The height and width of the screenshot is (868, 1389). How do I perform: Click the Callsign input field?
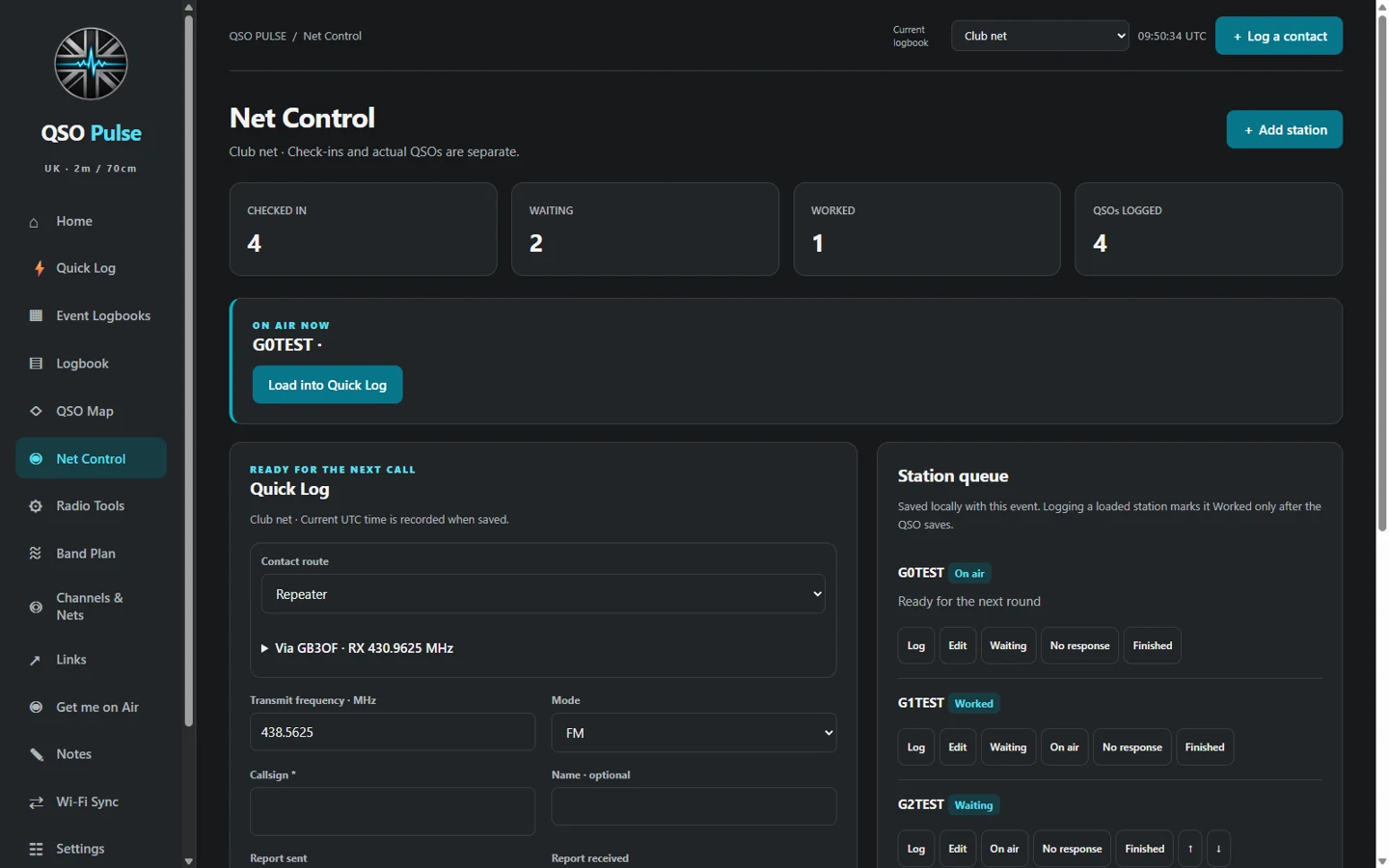(x=393, y=811)
